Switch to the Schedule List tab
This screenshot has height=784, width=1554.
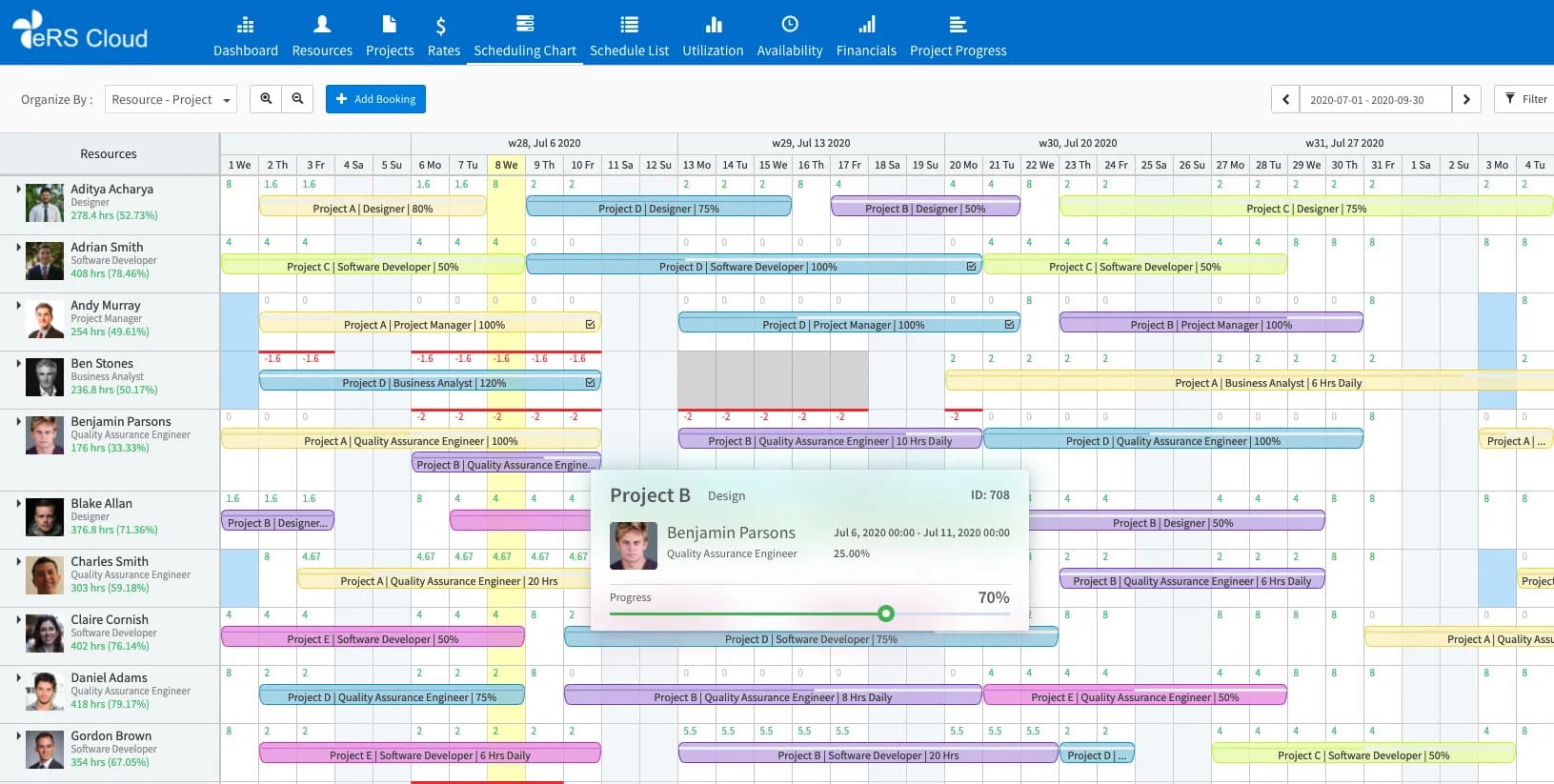(629, 33)
